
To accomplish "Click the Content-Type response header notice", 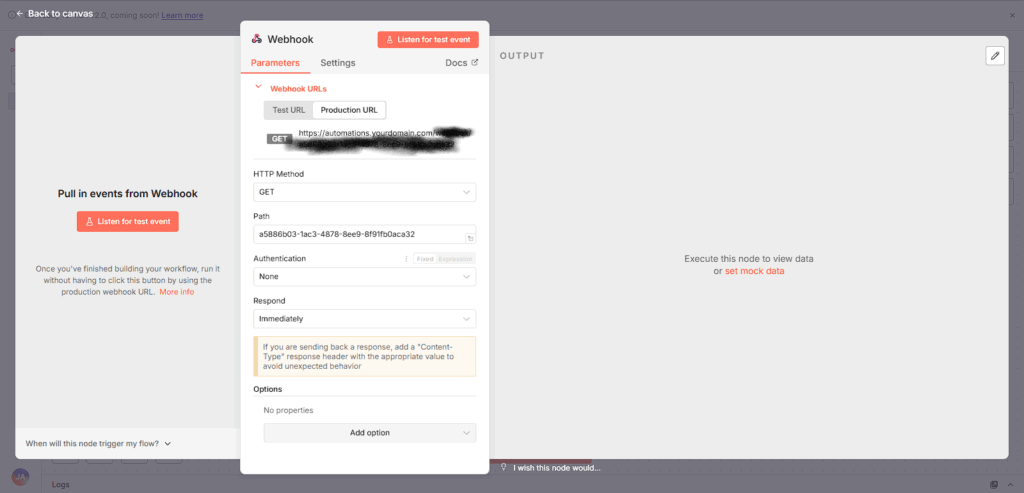I will (x=364, y=357).
